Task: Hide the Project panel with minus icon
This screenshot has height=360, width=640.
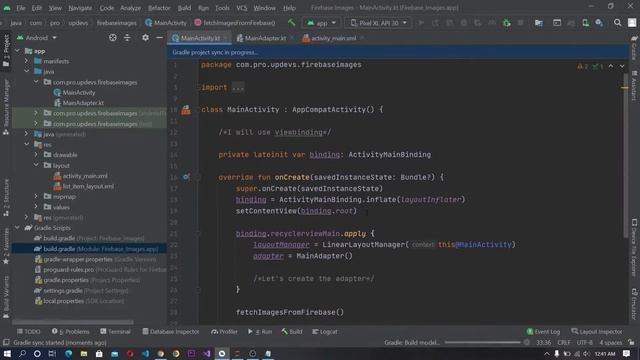Action: point(160,38)
